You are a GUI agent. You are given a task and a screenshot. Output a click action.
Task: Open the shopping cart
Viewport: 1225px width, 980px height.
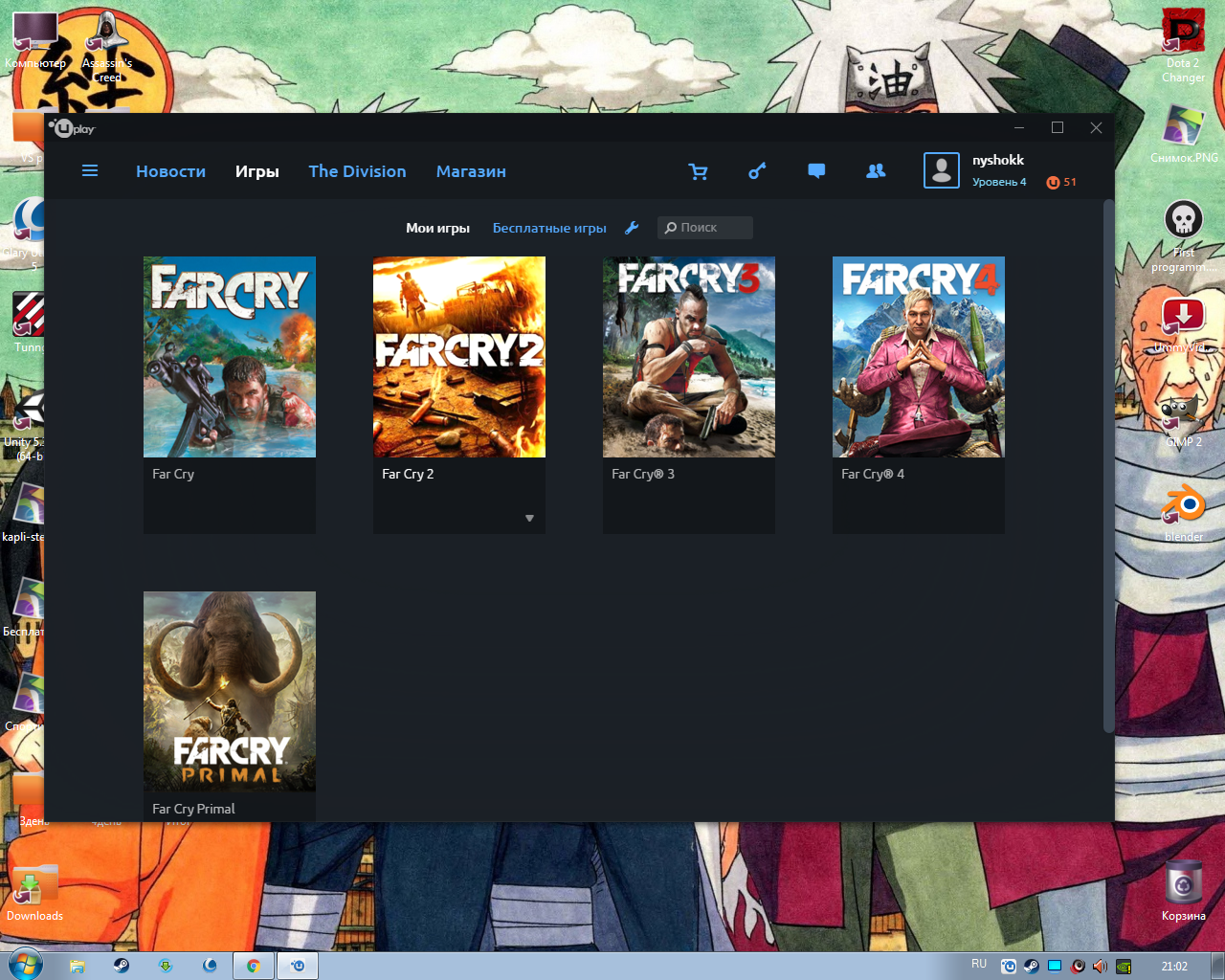click(x=699, y=171)
